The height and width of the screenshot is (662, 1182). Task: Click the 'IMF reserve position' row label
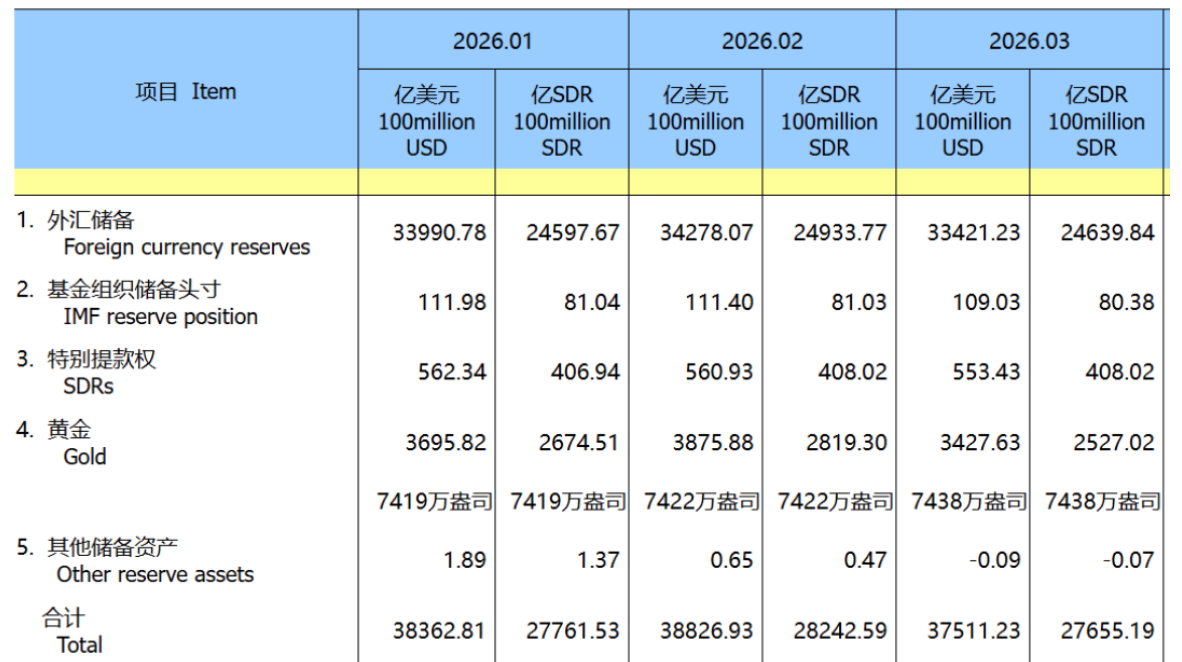click(x=160, y=317)
